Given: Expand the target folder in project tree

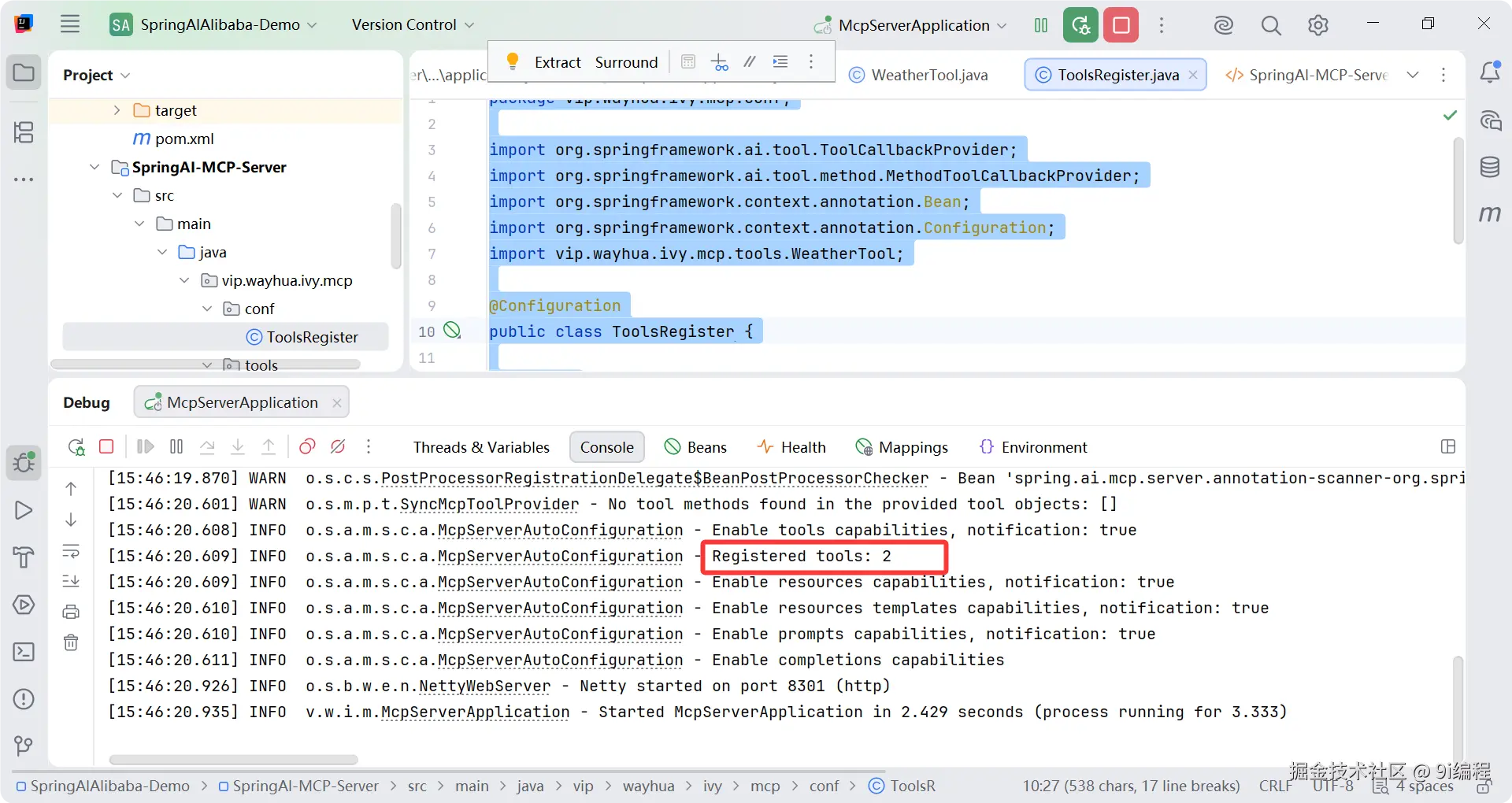Looking at the screenshot, I should tap(117, 110).
